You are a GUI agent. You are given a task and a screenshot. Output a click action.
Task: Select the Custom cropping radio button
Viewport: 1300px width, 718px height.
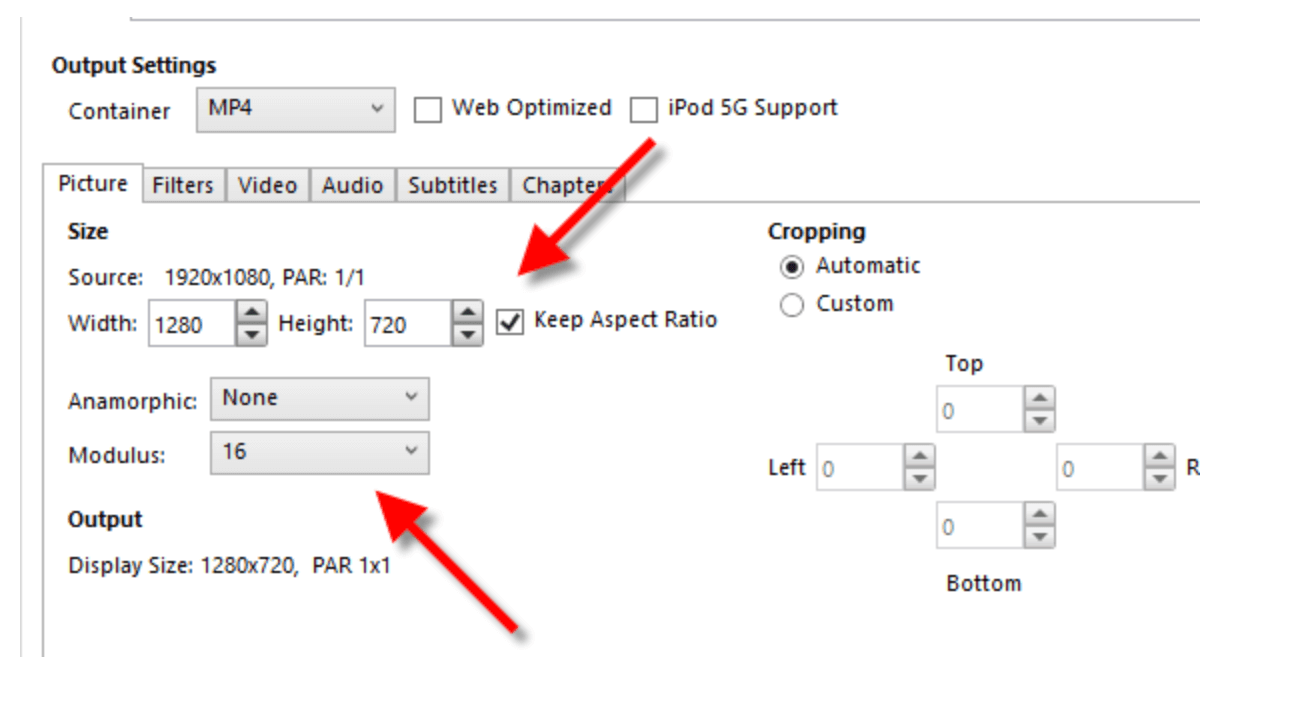point(792,305)
